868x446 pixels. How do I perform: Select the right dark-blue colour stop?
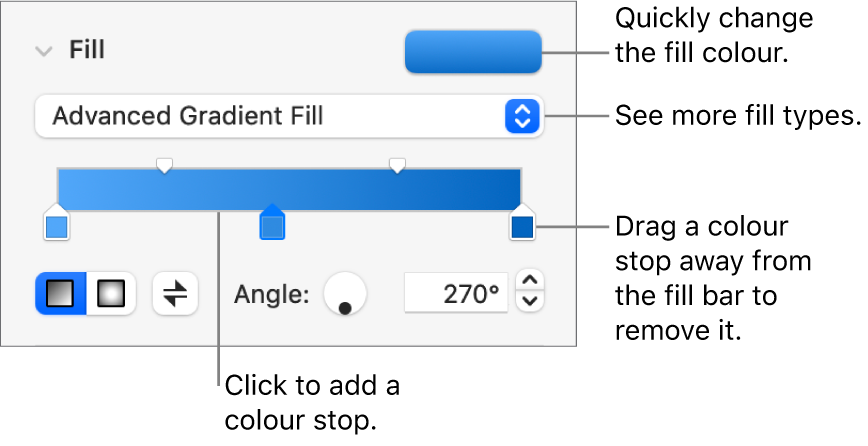click(522, 227)
